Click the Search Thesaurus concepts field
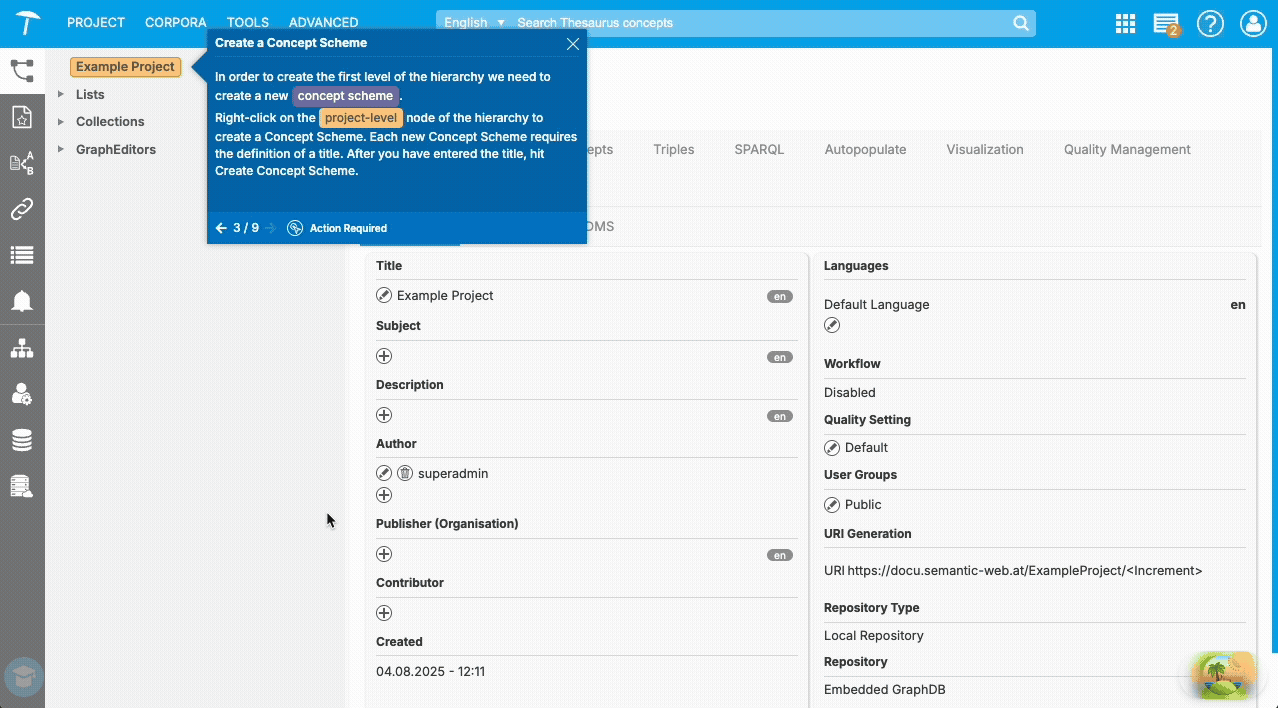The image size is (1278, 708). (700, 22)
